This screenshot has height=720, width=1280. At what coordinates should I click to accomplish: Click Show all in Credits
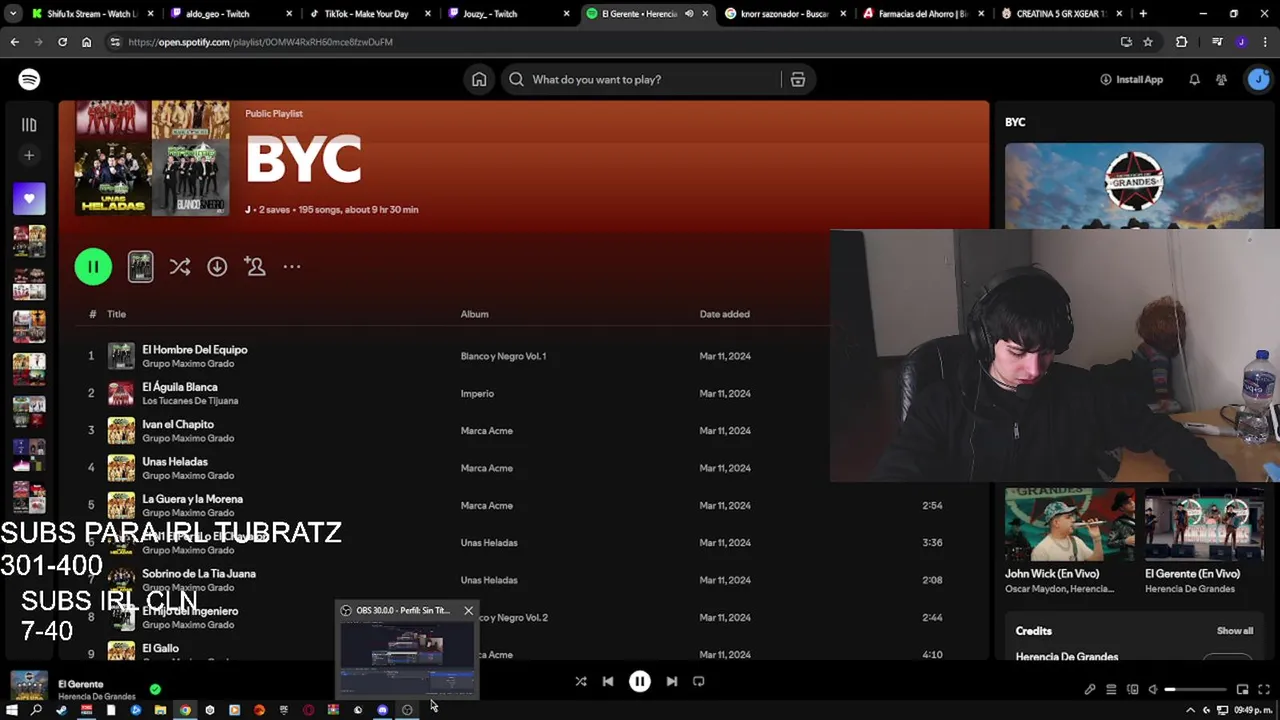(x=1234, y=631)
